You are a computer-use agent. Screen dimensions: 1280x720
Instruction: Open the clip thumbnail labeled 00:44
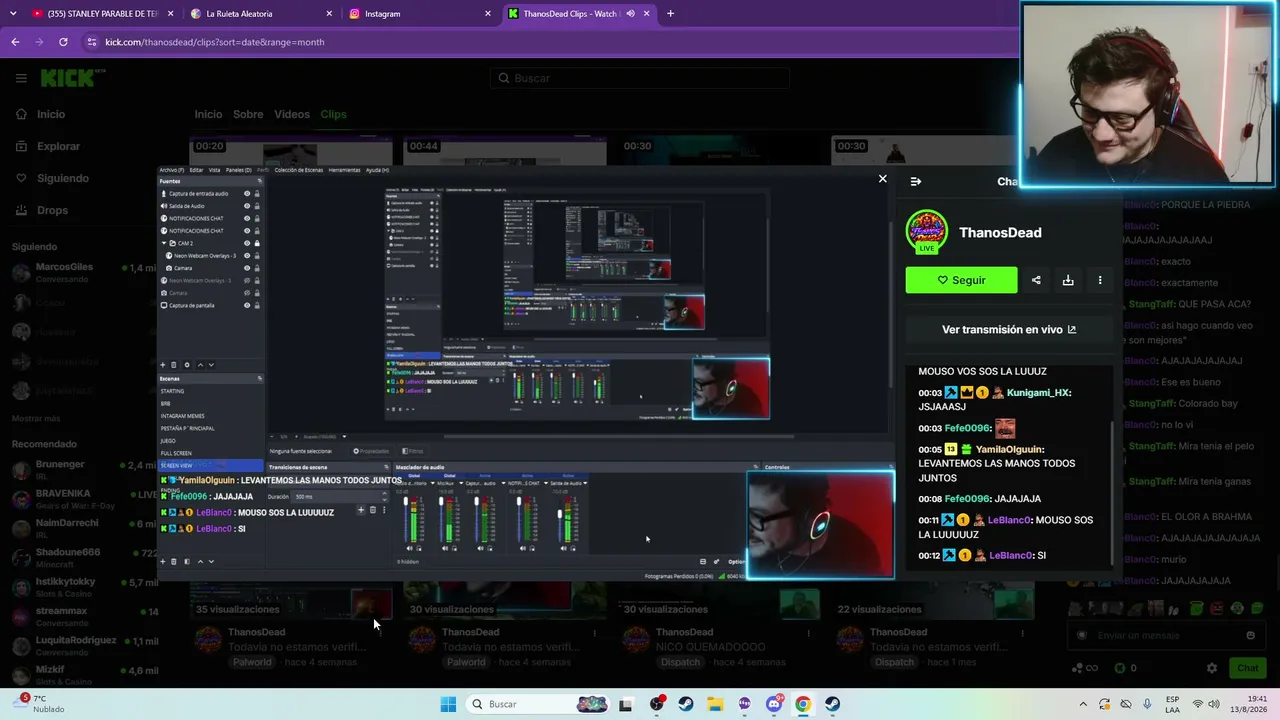(x=505, y=152)
